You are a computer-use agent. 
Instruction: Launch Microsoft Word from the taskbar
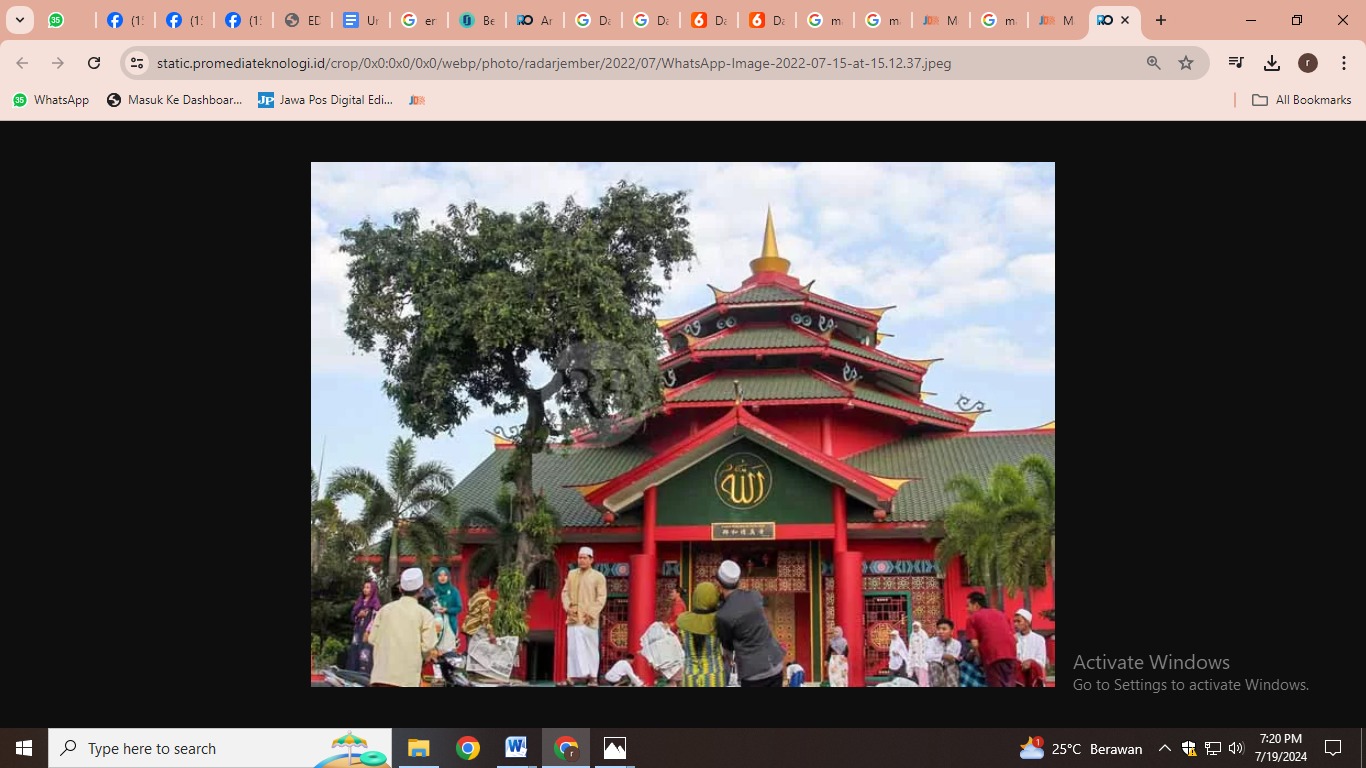(515, 747)
